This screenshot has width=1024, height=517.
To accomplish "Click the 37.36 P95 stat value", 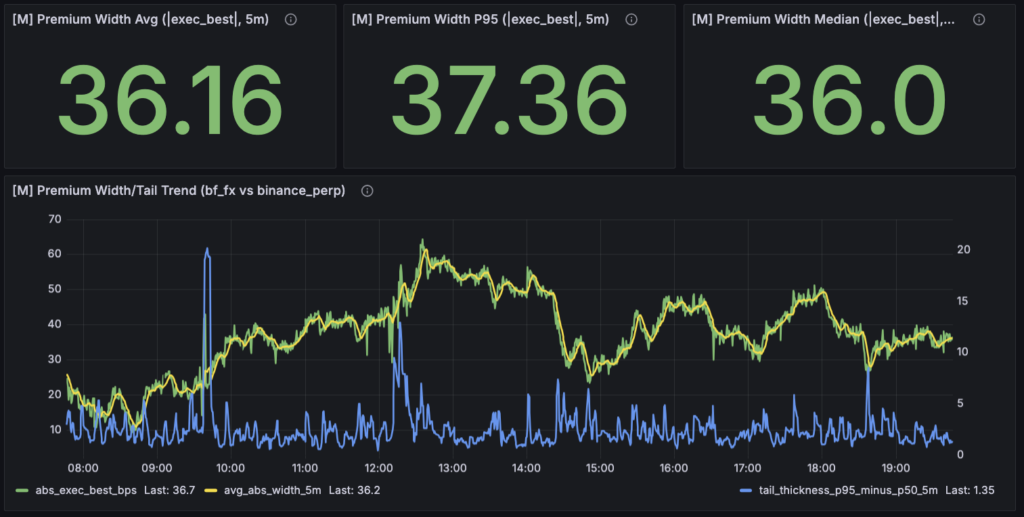I will click(x=509, y=100).
